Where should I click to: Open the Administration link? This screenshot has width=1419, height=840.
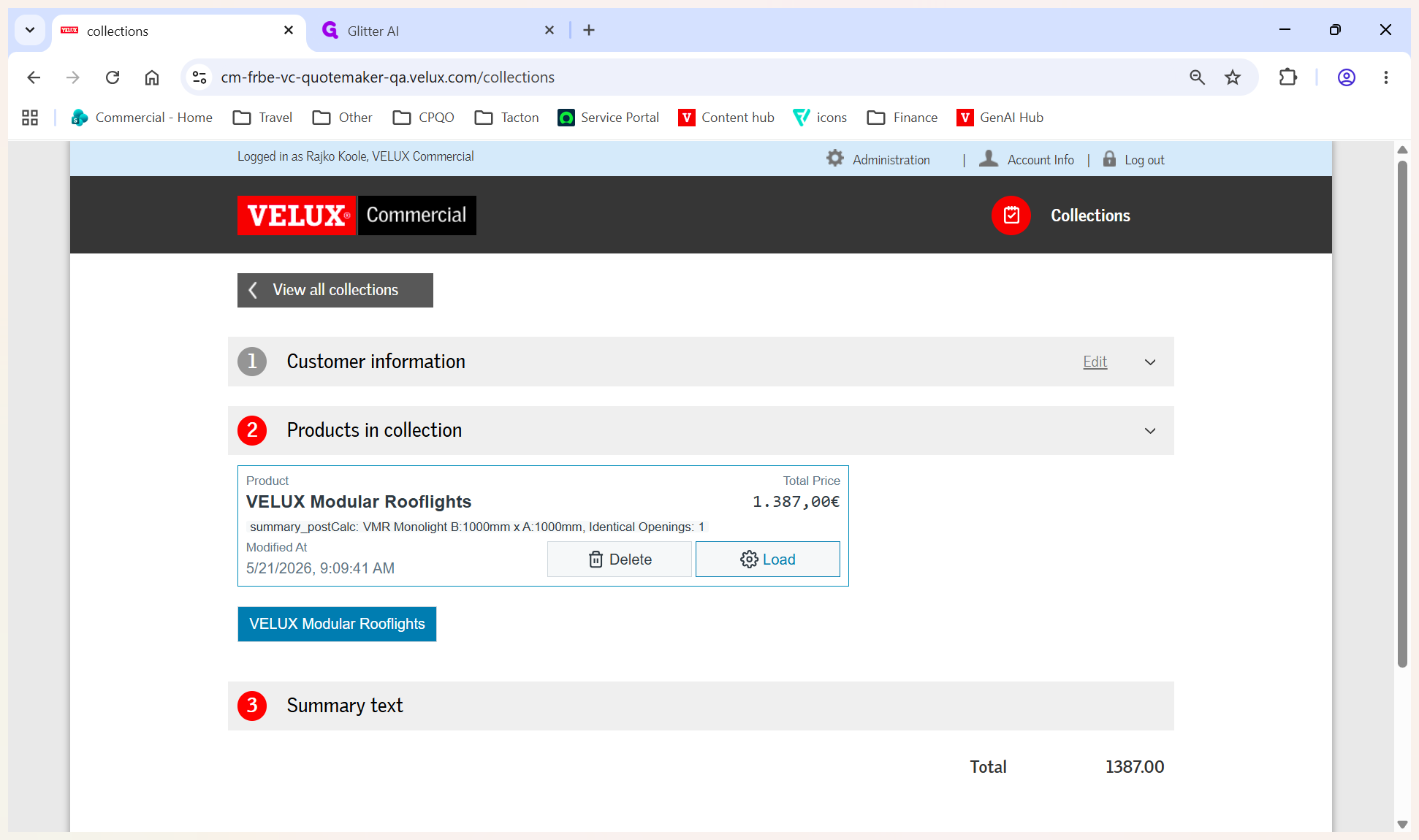891,160
